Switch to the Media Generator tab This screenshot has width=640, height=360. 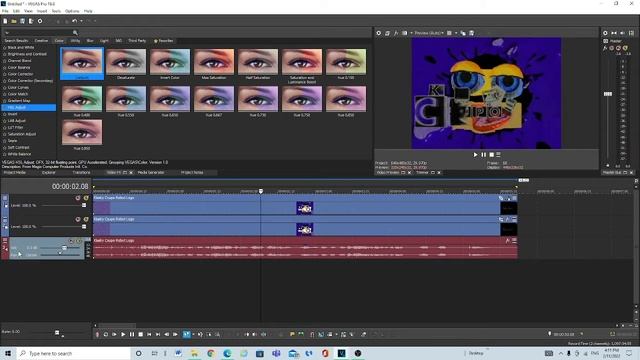tap(151, 173)
